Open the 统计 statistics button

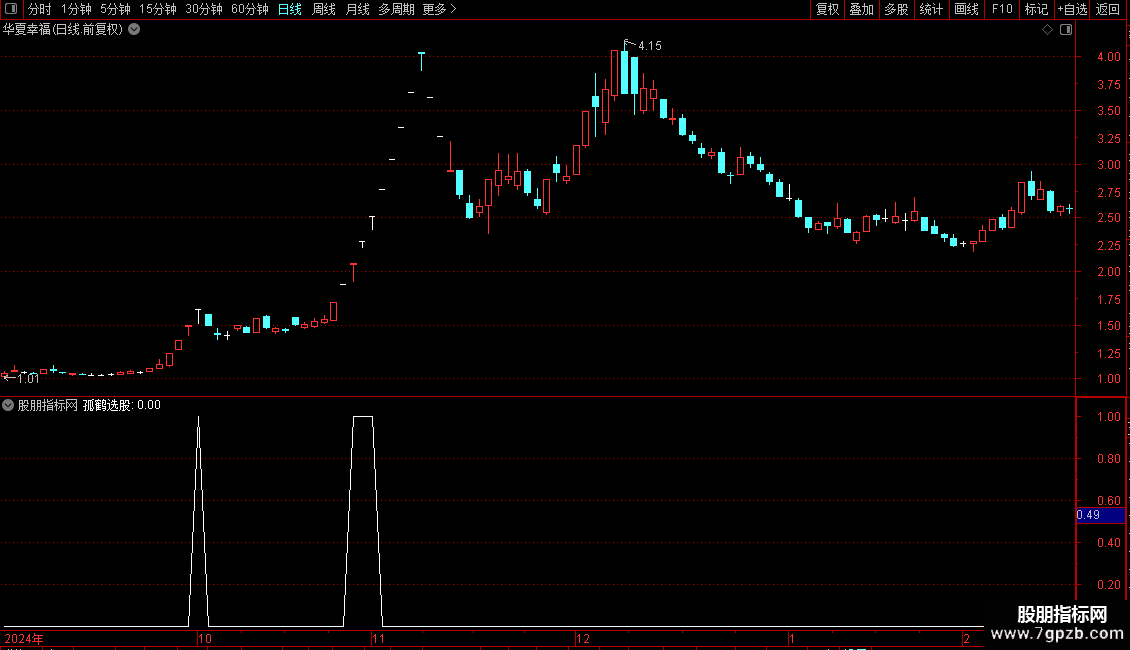click(931, 9)
